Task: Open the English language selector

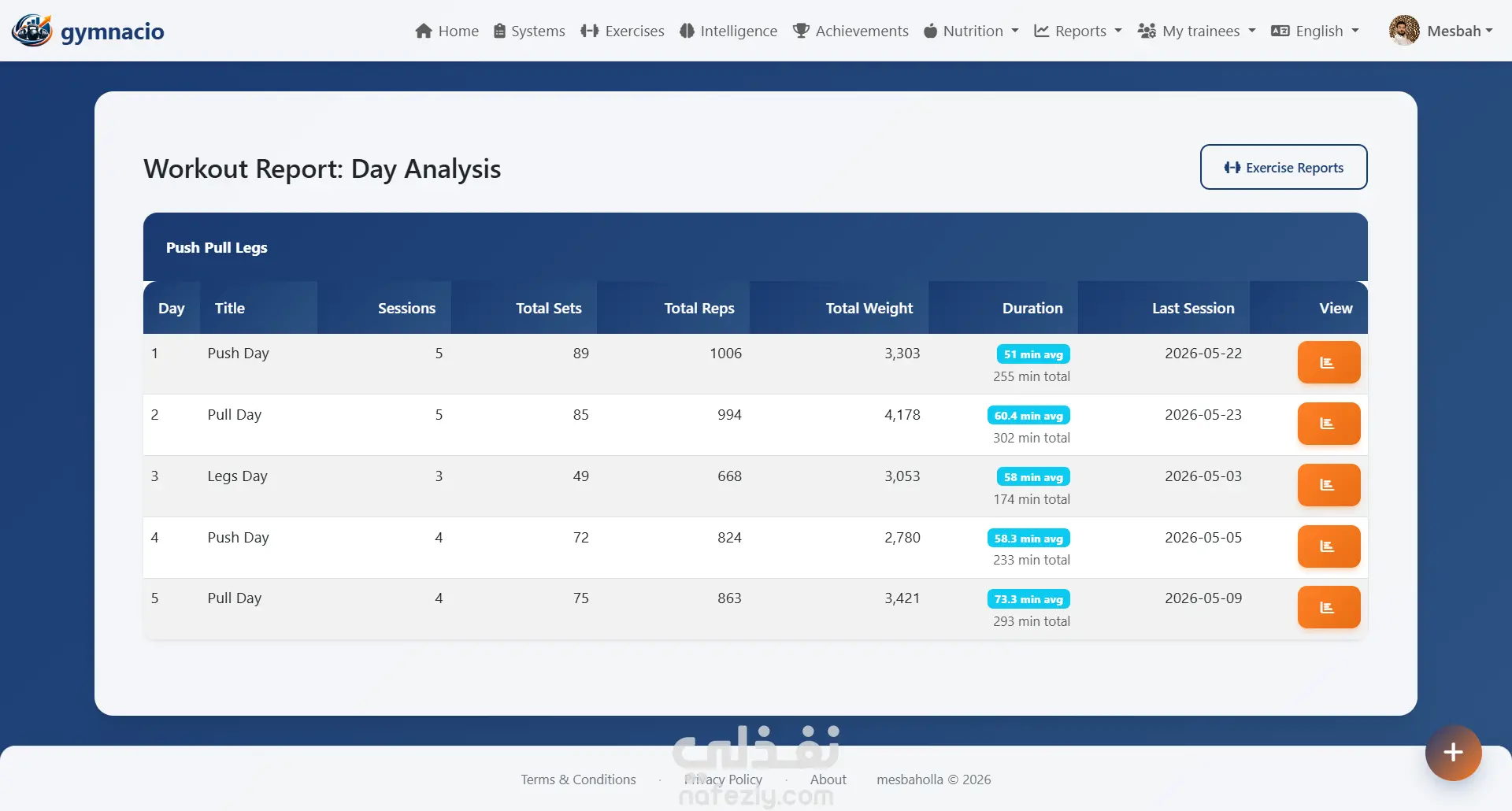Action: click(1315, 31)
